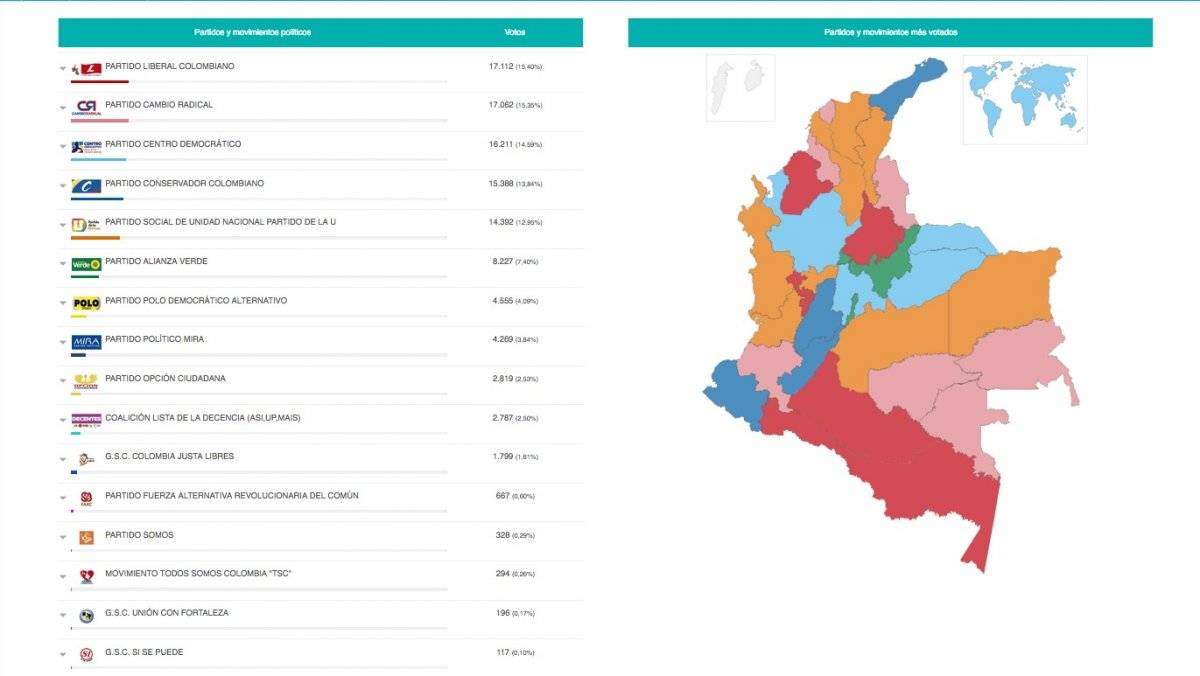Click the 17.062 vote count
The width and height of the screenshot is (1200, 676).
click(x=501, y=105)
